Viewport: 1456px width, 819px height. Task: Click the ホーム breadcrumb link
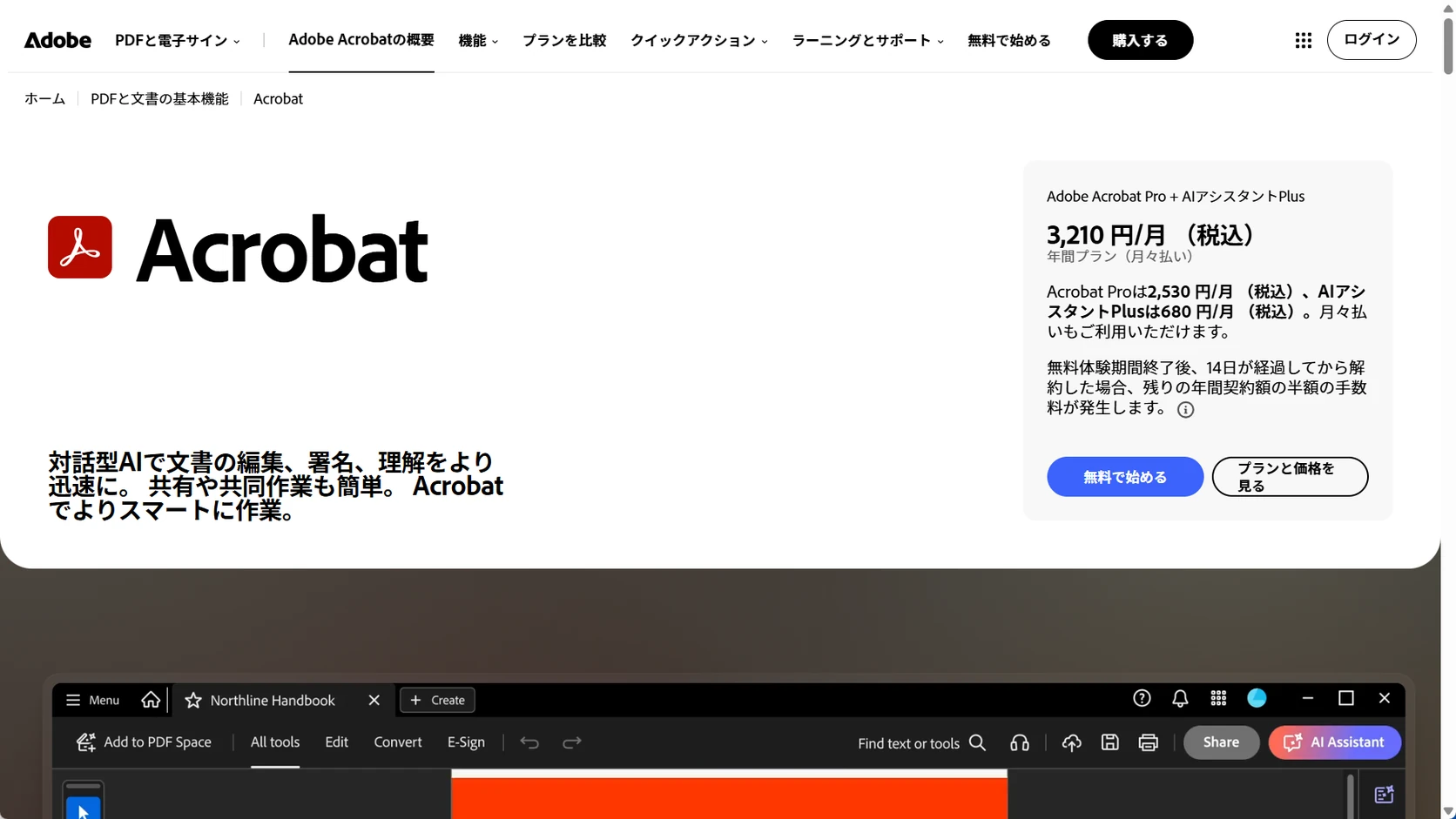tap(45, 98)
